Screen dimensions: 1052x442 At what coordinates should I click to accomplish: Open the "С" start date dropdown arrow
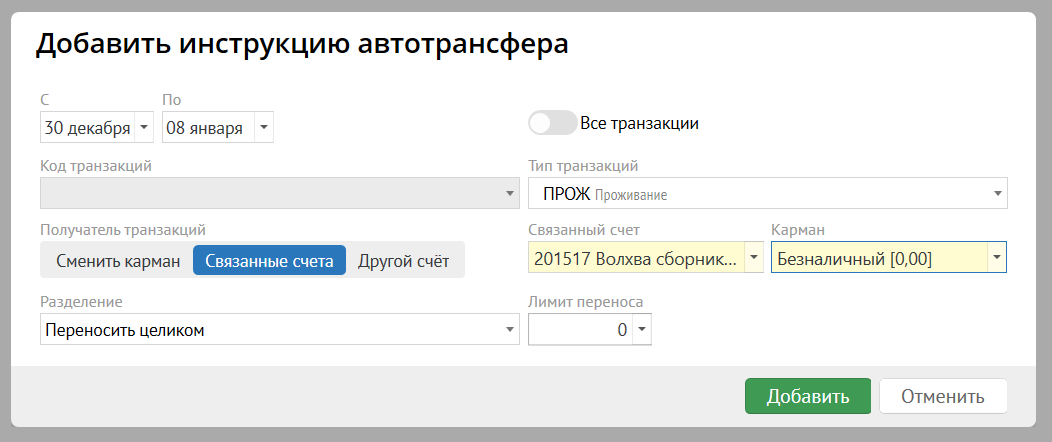144,128
